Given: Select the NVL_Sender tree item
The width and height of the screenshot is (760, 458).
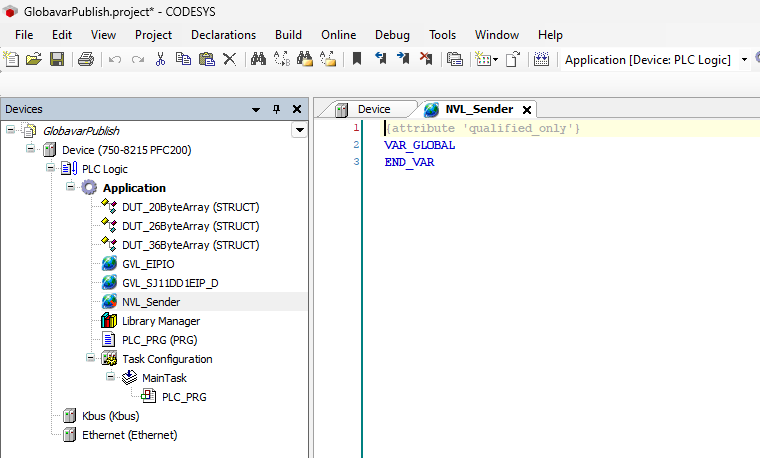Looking at the screenshot, I should pos(151,302).
